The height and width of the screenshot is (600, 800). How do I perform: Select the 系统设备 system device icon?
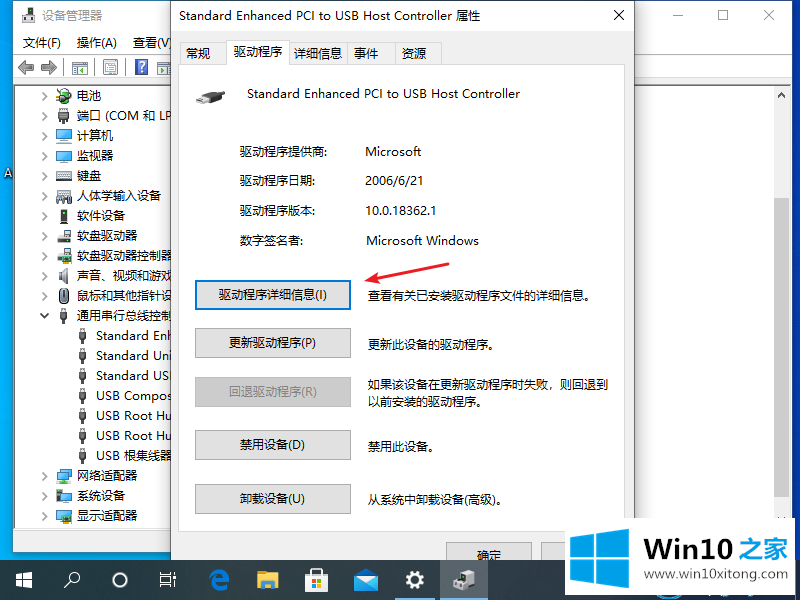(63, 496)
